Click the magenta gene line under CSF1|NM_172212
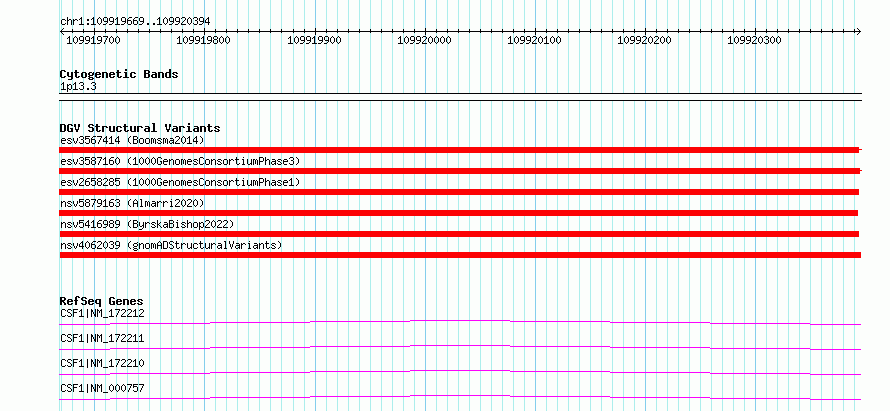Image resolution: width=890 pixels, height=411 pixels. 460,322
